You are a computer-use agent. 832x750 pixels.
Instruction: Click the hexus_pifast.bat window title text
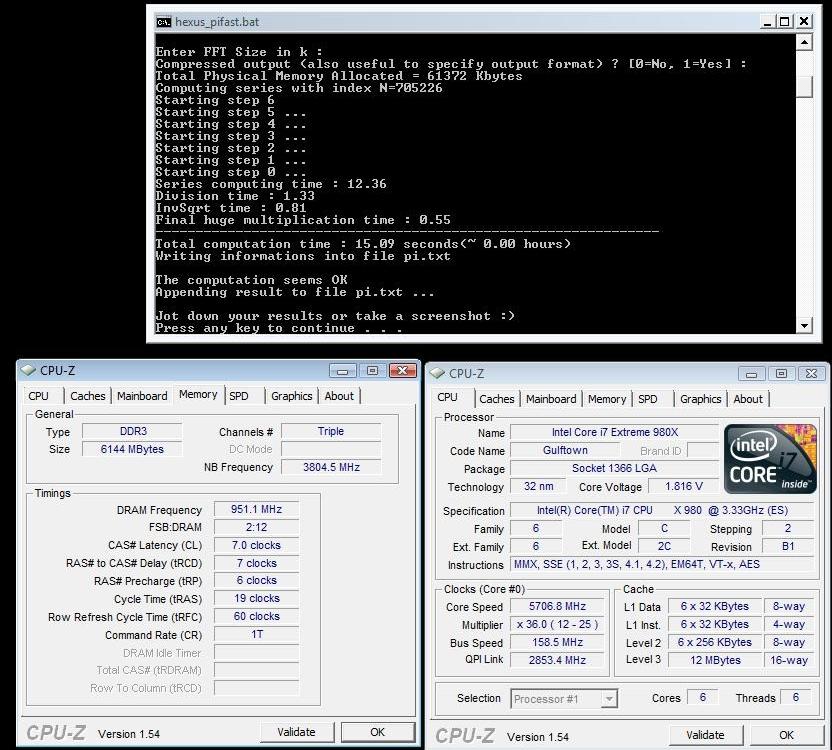[x=217, y=22]
